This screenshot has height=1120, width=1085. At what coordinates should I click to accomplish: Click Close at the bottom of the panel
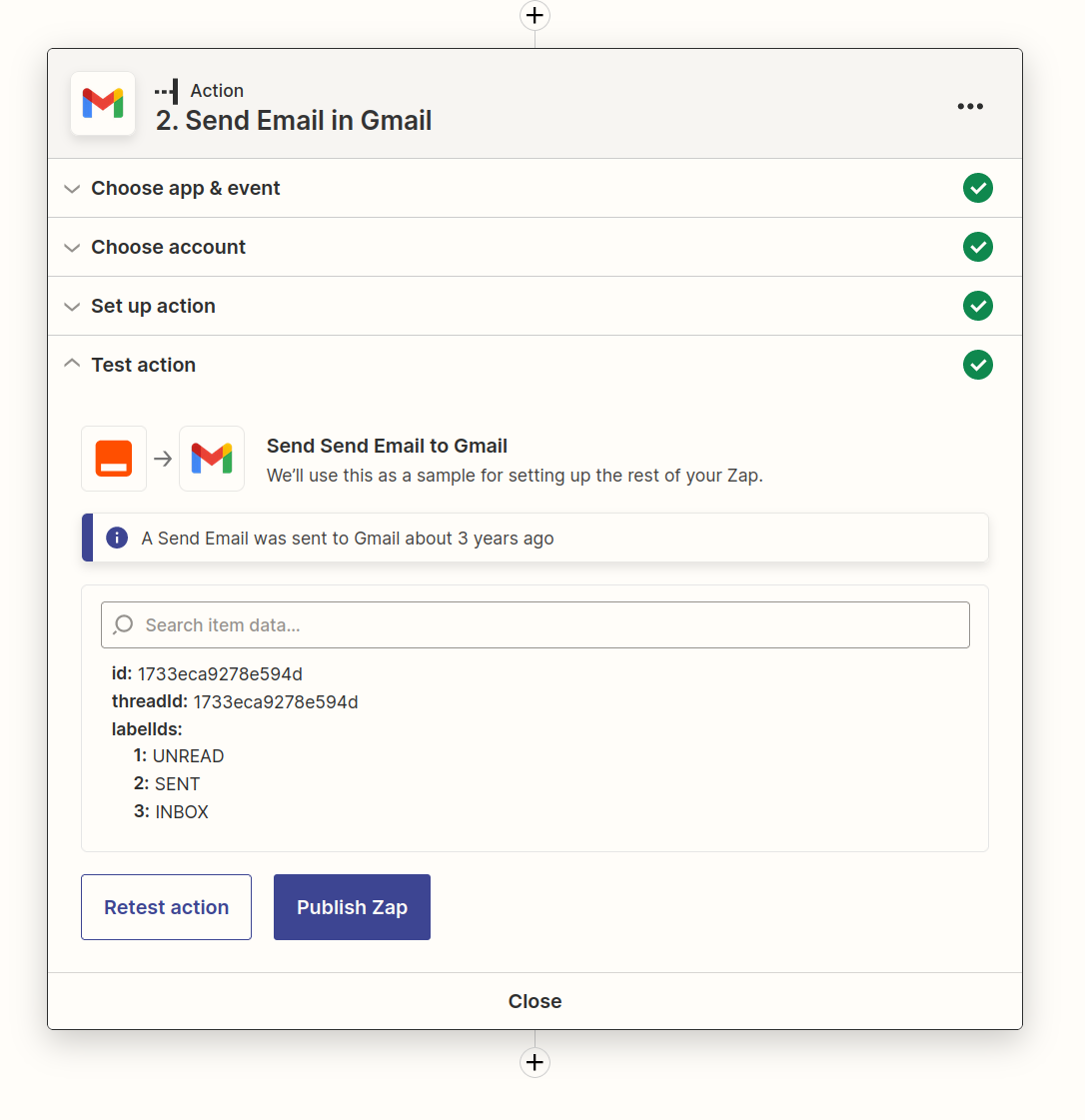point(535,1001)
